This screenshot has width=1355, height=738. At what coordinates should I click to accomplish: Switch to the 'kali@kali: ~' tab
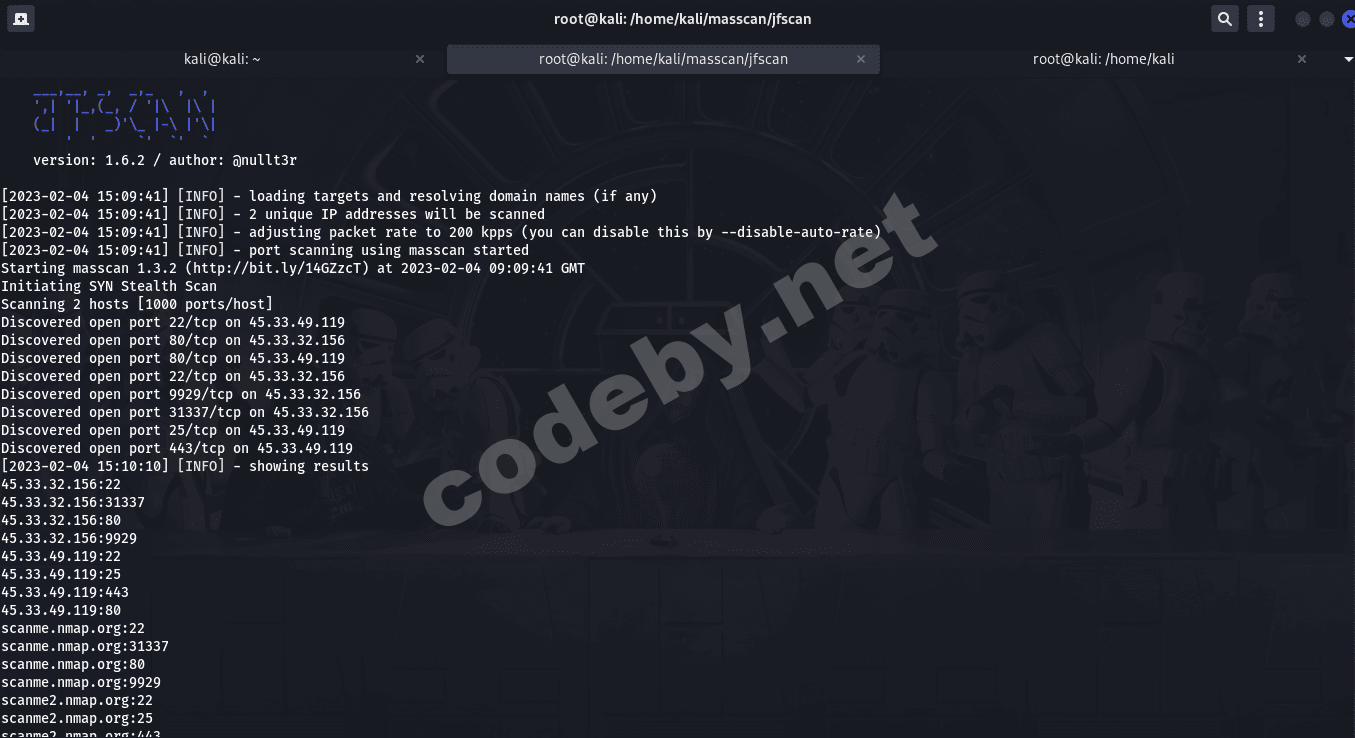tap(222, 59)
